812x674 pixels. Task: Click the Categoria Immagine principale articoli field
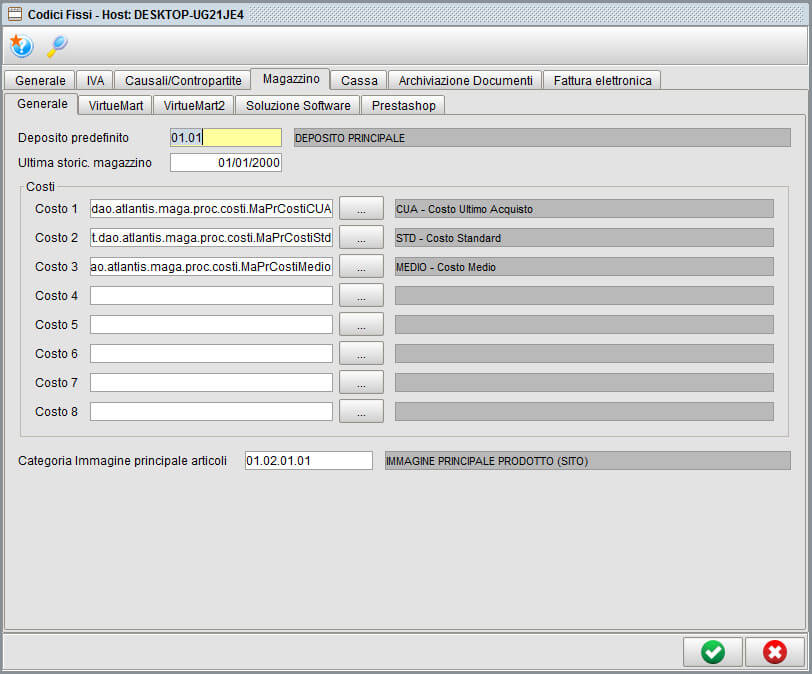pyautogui.click(x=308, y=461)
